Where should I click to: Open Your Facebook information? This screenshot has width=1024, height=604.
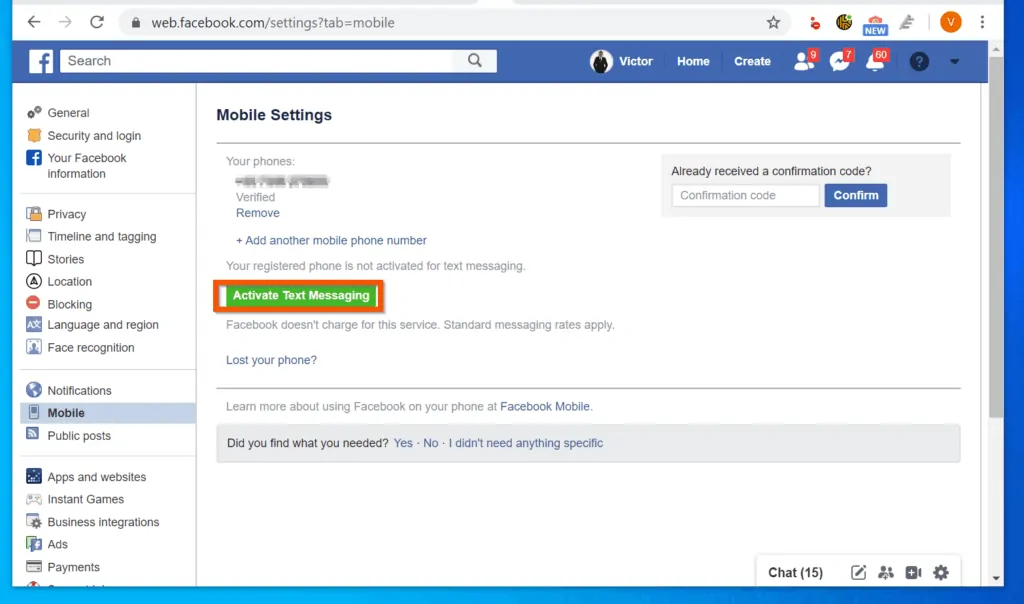(87, 166)
